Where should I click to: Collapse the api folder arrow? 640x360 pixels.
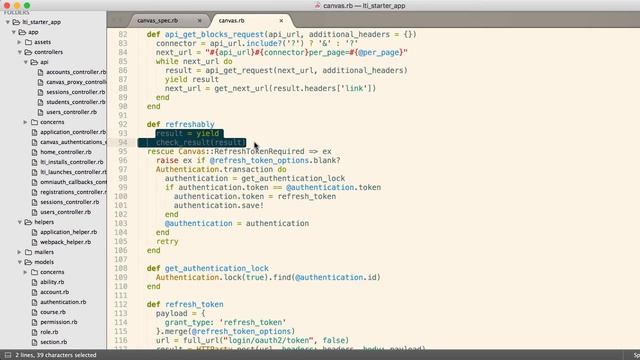26,62
